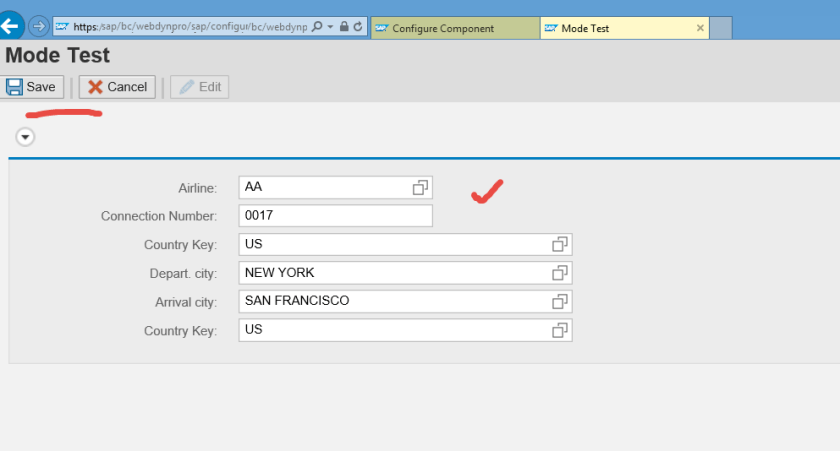The image size is (840, 451).
Task: Click the Connection Number input field
Action: click(x=335, y=215)
